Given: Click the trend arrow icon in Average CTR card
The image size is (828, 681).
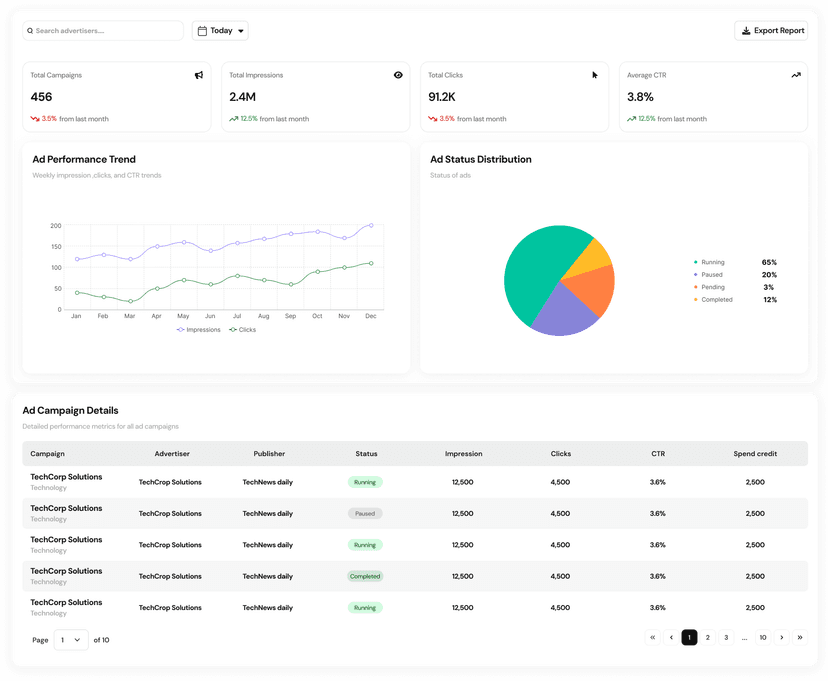Looking at the screenshot, I should tap(796, 75).
